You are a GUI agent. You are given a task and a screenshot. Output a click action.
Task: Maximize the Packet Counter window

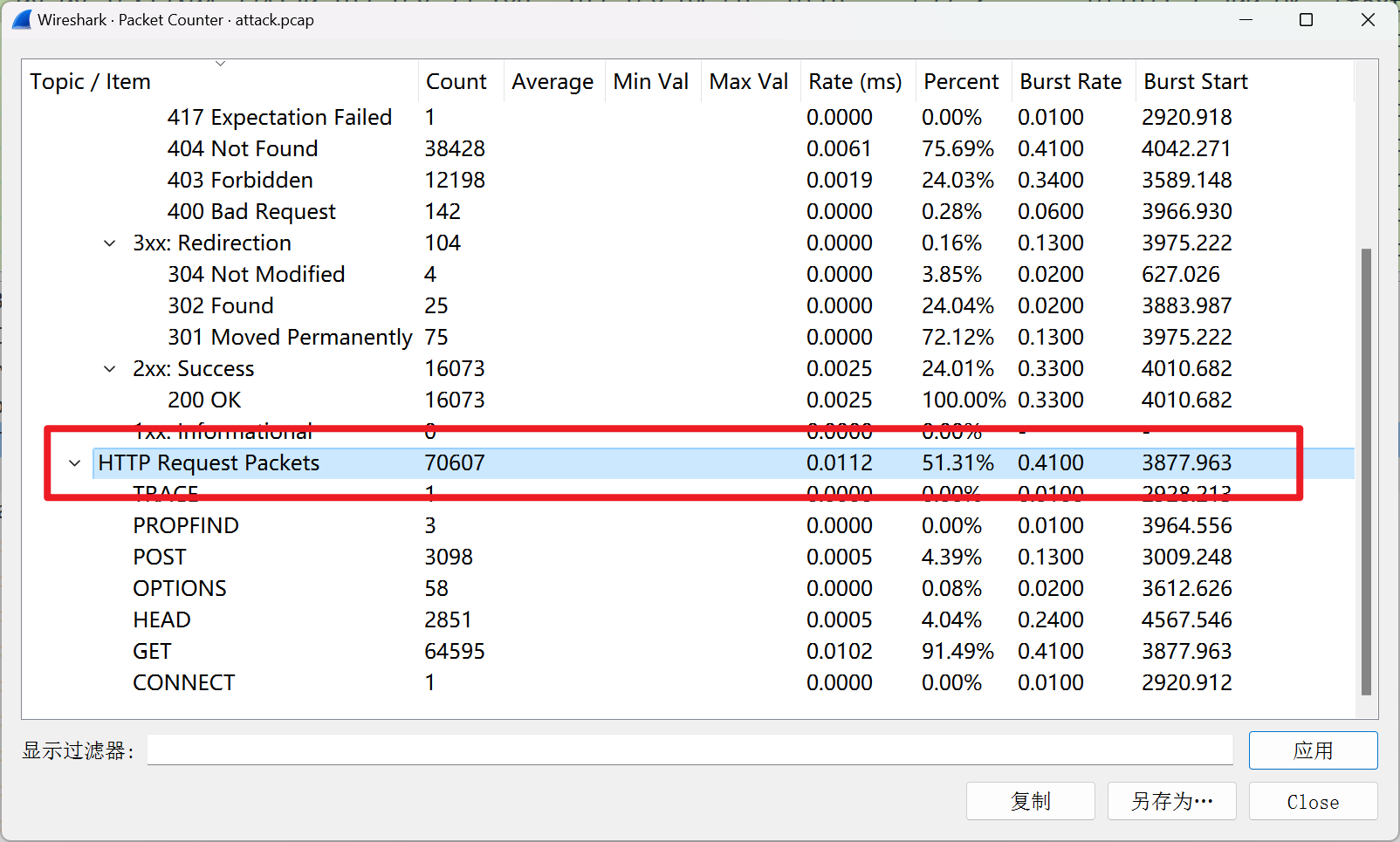1307,19
